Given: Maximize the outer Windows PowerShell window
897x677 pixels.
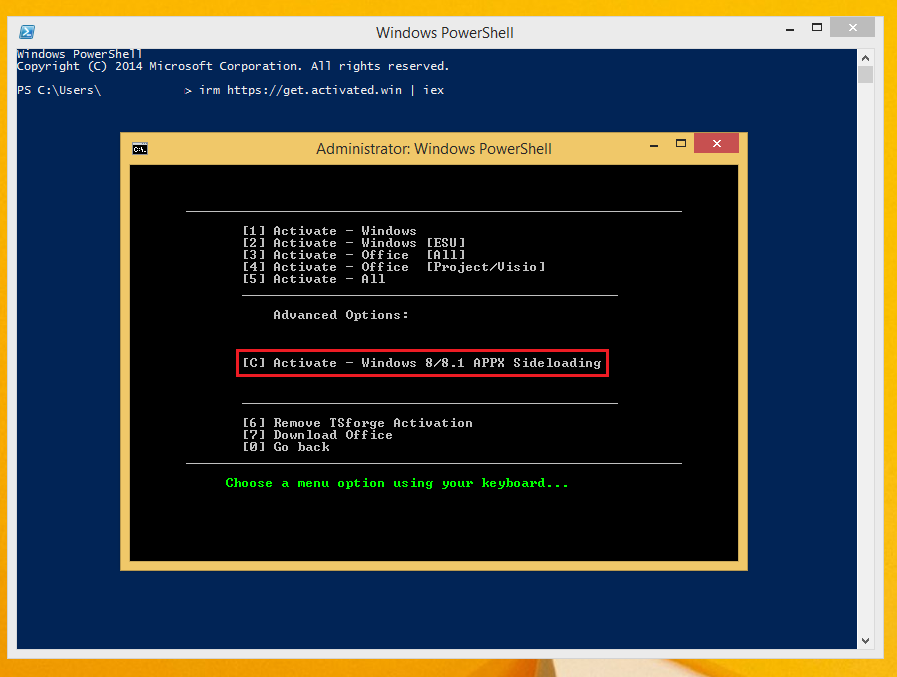Looking at the screenshot, I should click(x=817, y=27).
